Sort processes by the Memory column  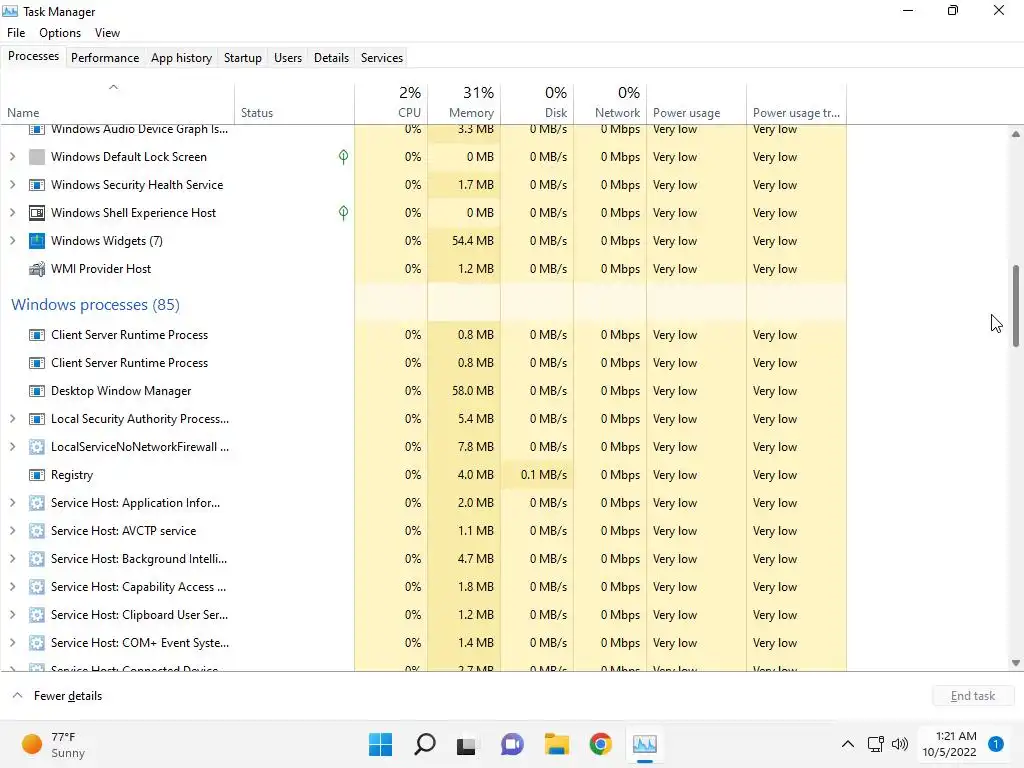(464, 103)
